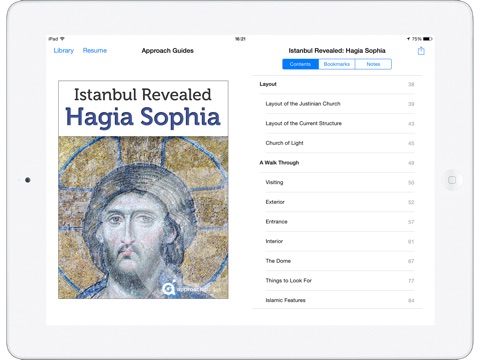
Task: Tap the battery indicator in status bar
Action: coord(427,39)
